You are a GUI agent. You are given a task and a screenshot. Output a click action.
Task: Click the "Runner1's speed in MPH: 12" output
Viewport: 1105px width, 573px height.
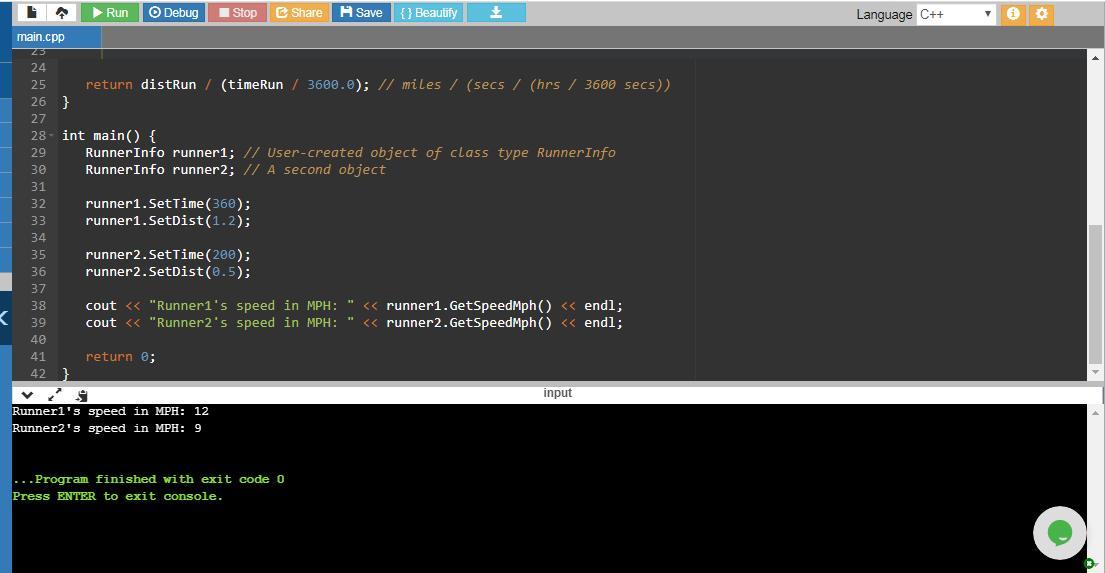pos(111,411)
